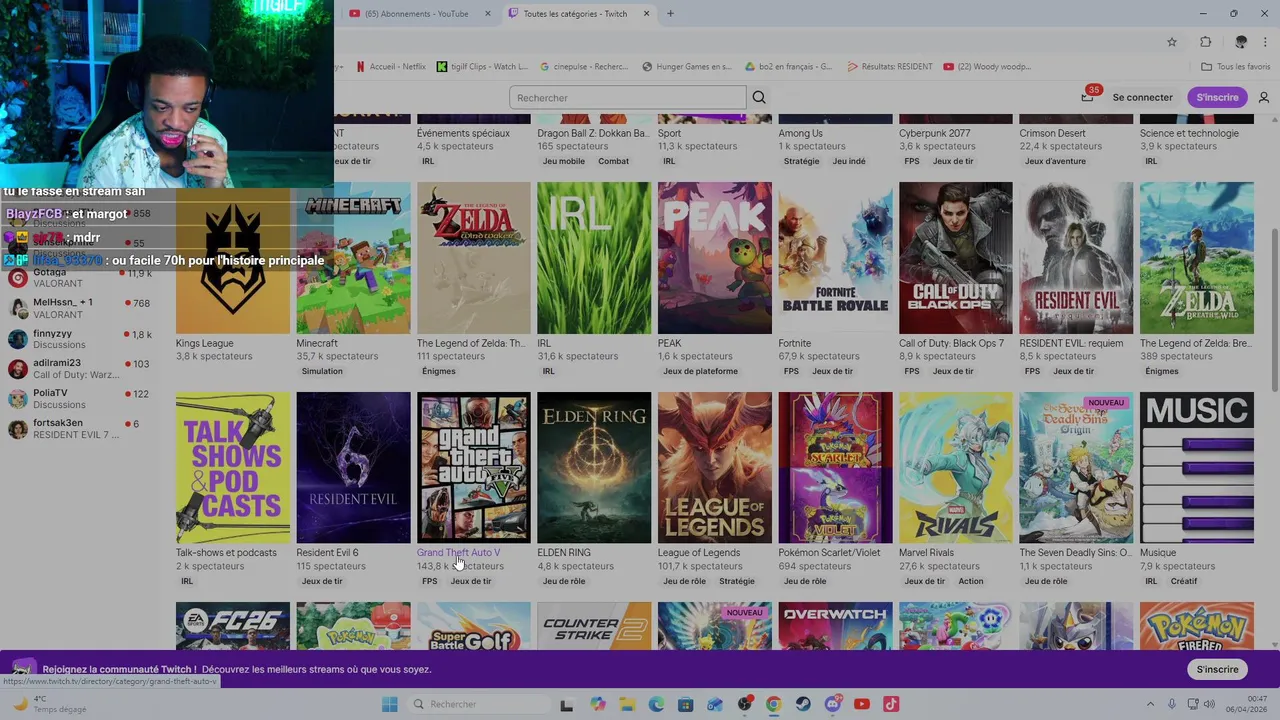Click the Resident Evil 6 title link
The width and height of the screenshot is (1280, 720).
point(327,552)
